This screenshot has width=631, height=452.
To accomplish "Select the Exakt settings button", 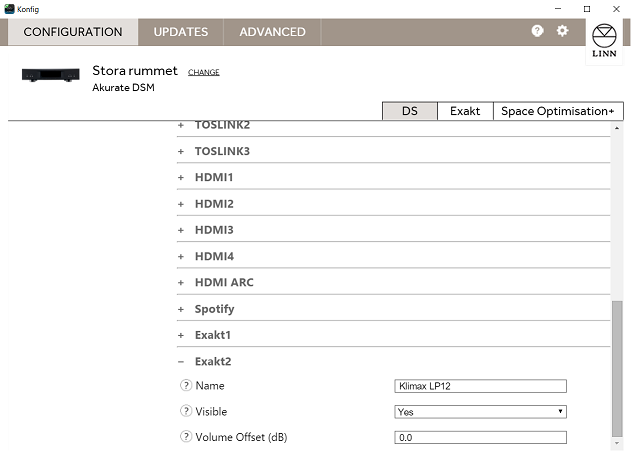I will point(465,111).
